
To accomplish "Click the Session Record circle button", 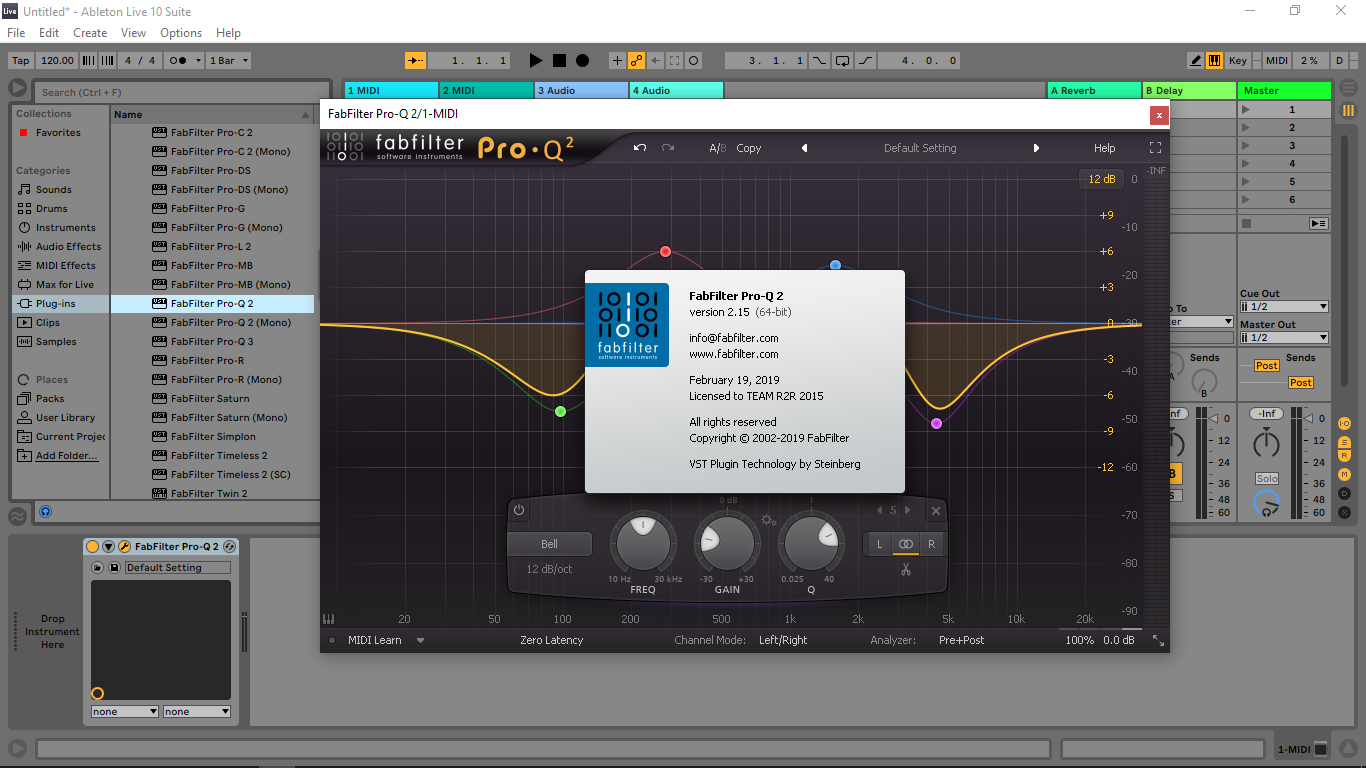I will (x=694, y=61).
